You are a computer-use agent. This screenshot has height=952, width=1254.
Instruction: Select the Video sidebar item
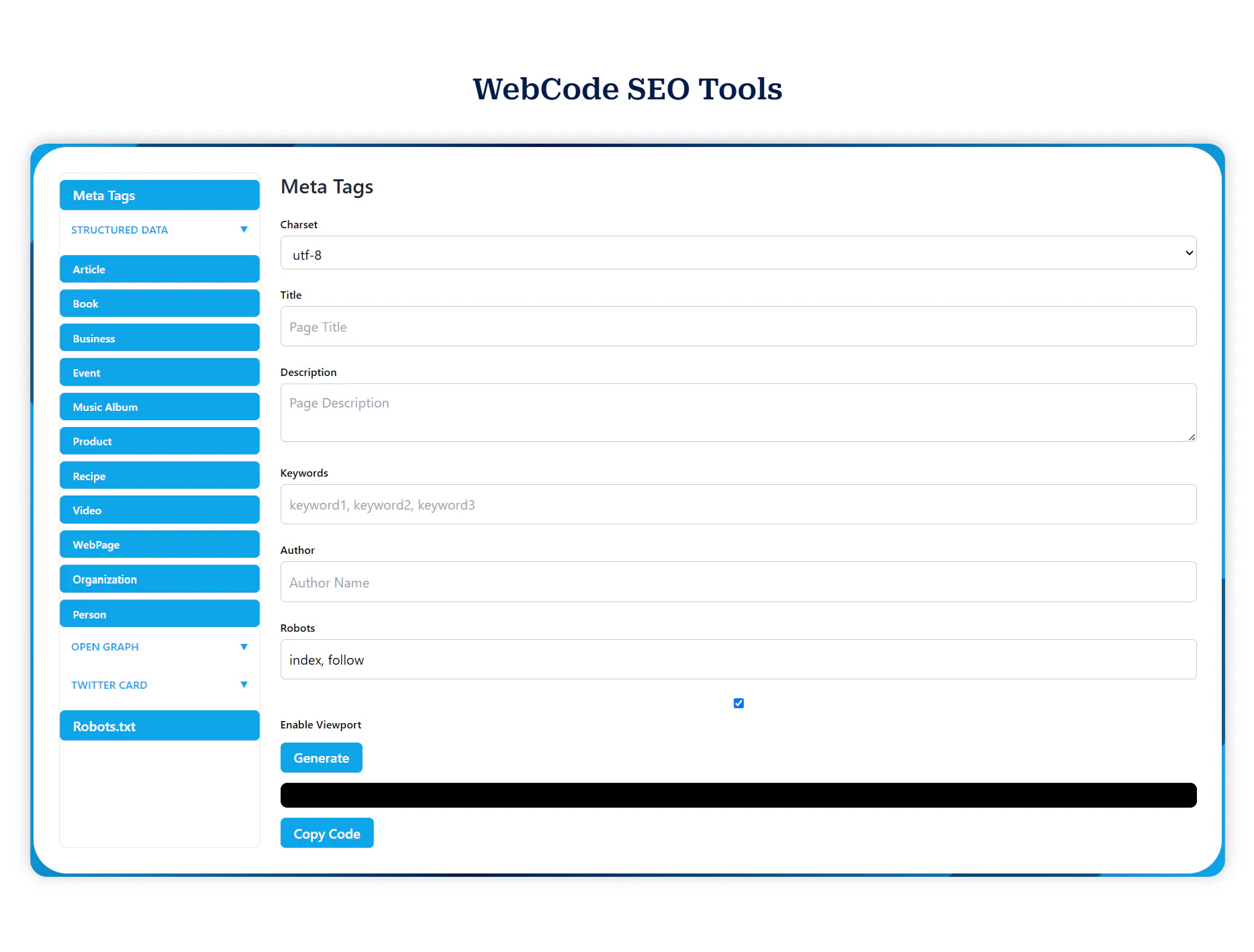click(160, 510)
